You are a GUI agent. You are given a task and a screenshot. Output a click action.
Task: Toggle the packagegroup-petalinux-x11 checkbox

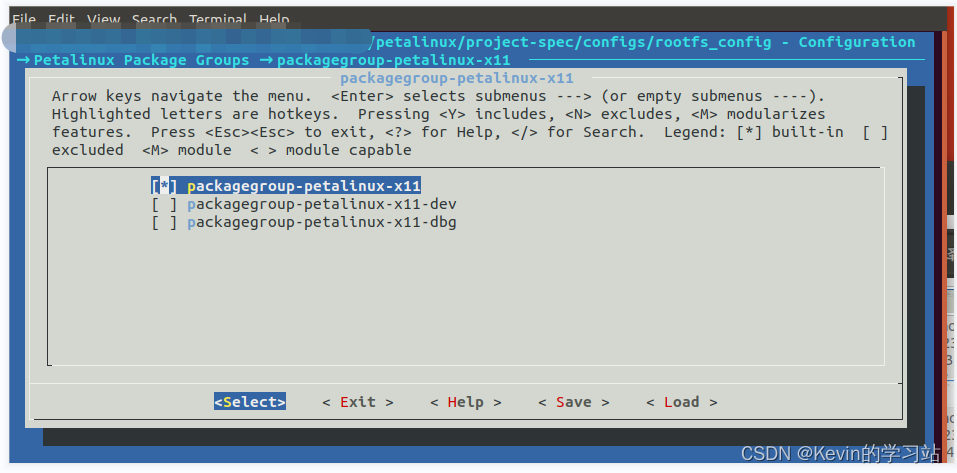(164, 186)
